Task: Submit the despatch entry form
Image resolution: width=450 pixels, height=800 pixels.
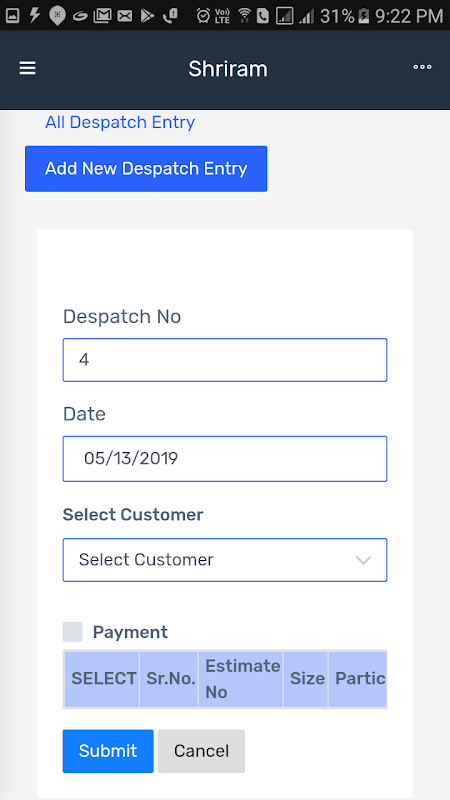Action: pyautogui.click(x=108, y=751)
